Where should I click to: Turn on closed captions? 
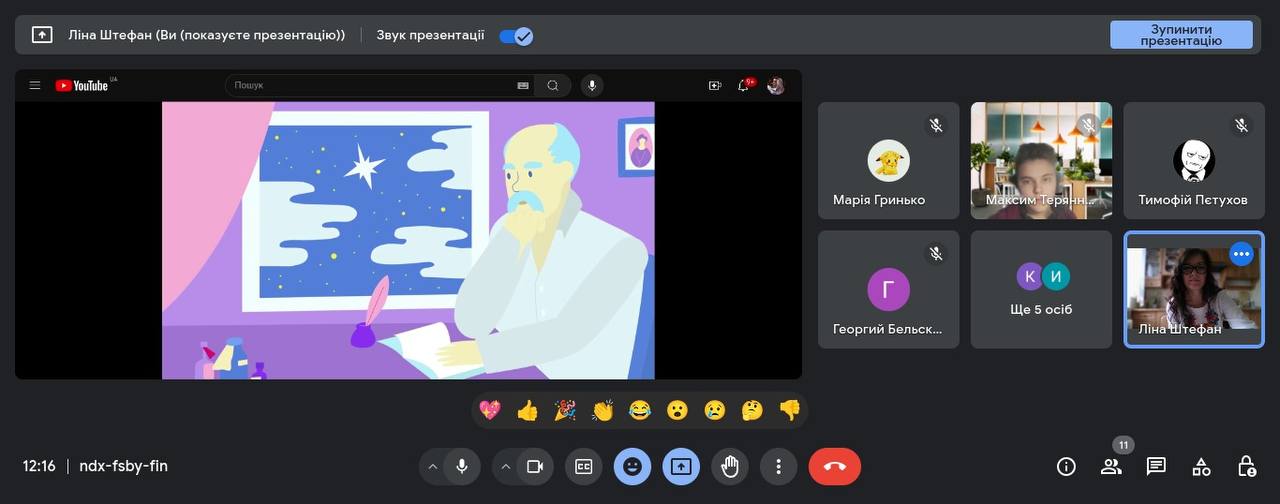coord(583,466)
